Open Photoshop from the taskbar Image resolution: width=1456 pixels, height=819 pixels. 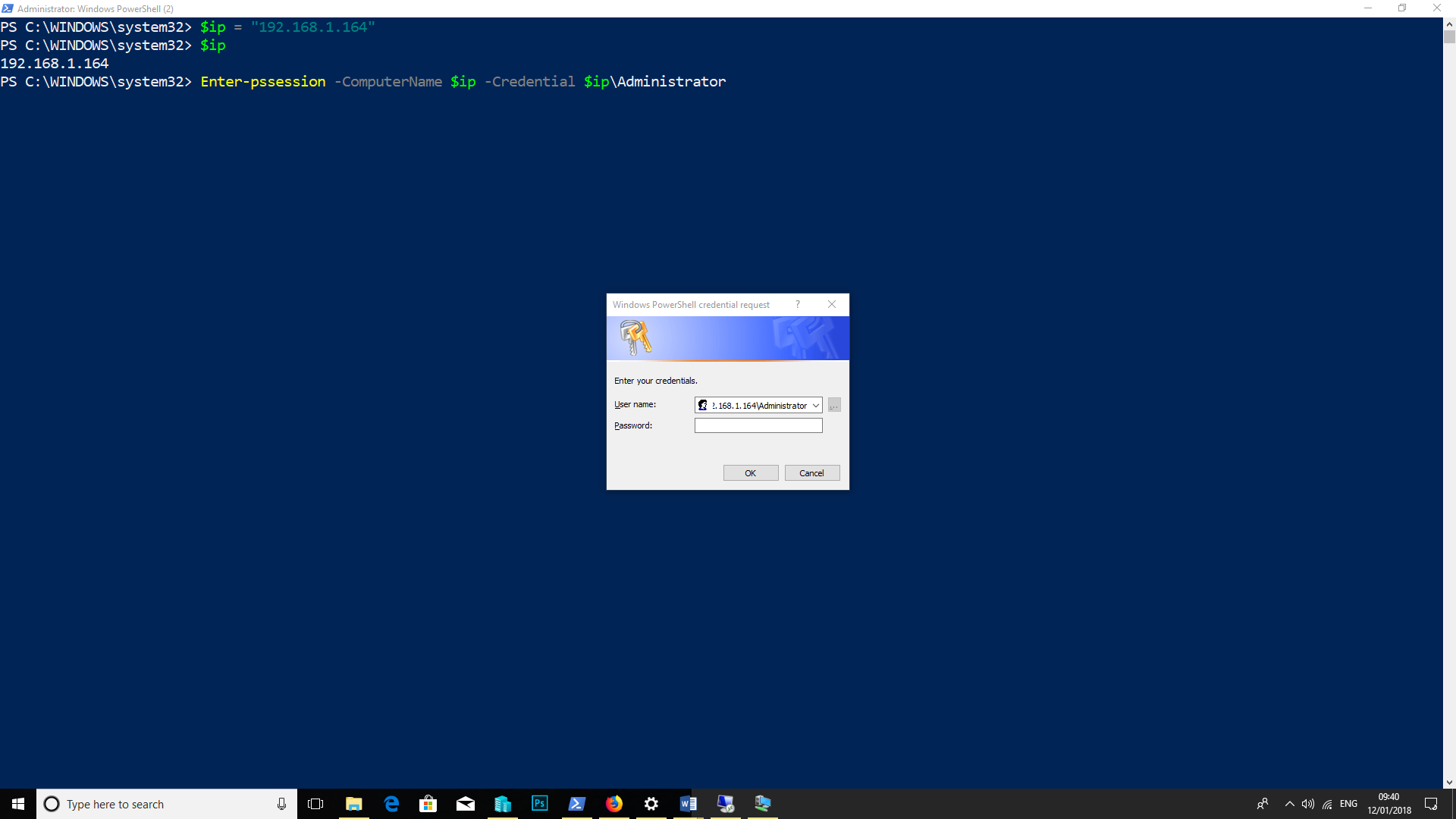tap(540, 804)
